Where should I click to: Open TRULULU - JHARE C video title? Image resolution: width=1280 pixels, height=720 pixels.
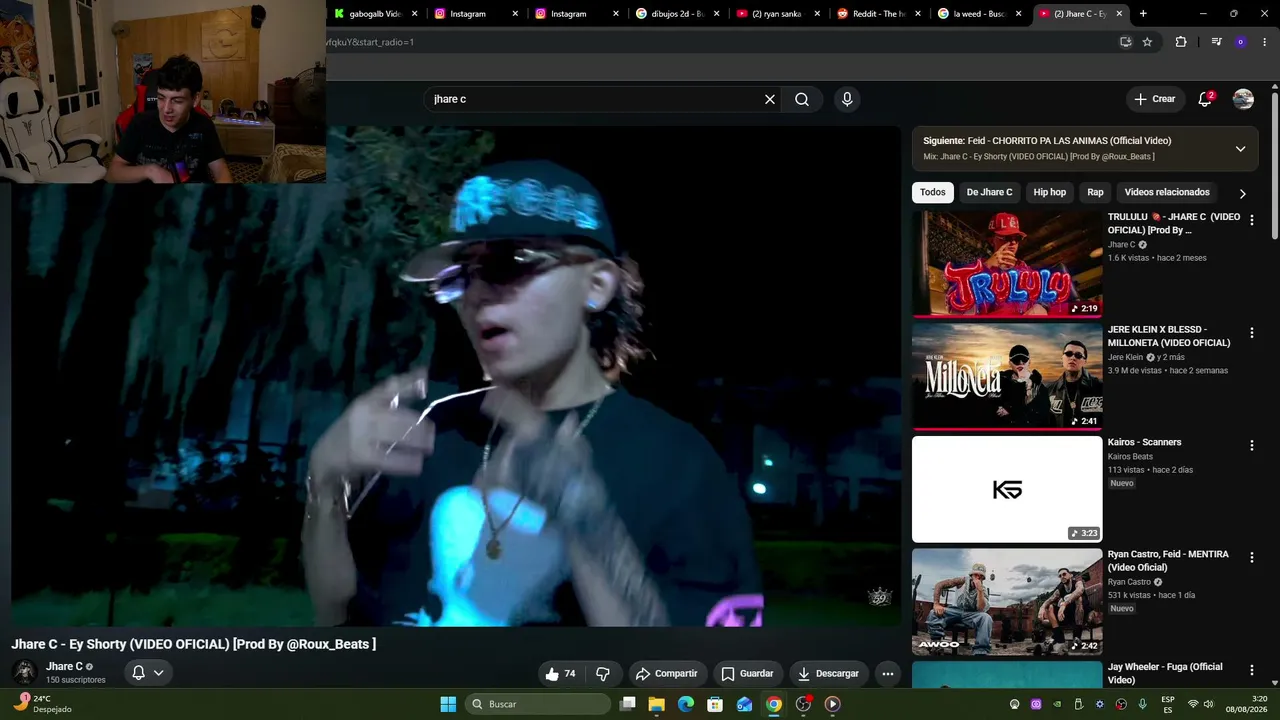1174,223
